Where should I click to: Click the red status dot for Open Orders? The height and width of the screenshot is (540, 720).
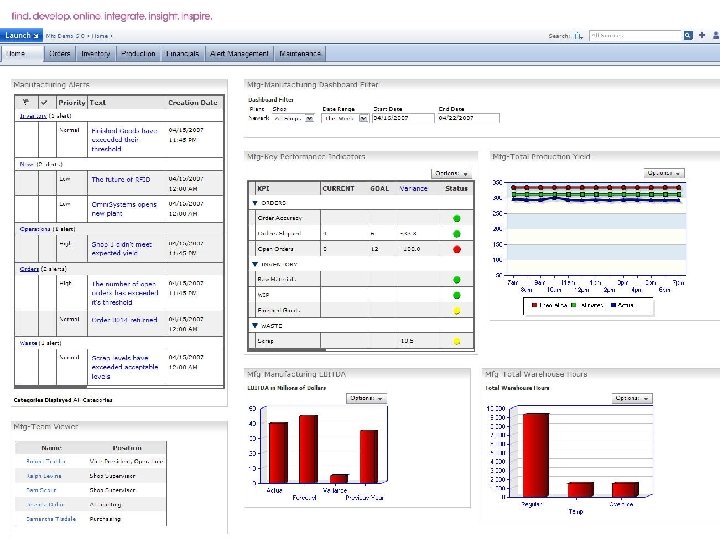click(456, 249)
